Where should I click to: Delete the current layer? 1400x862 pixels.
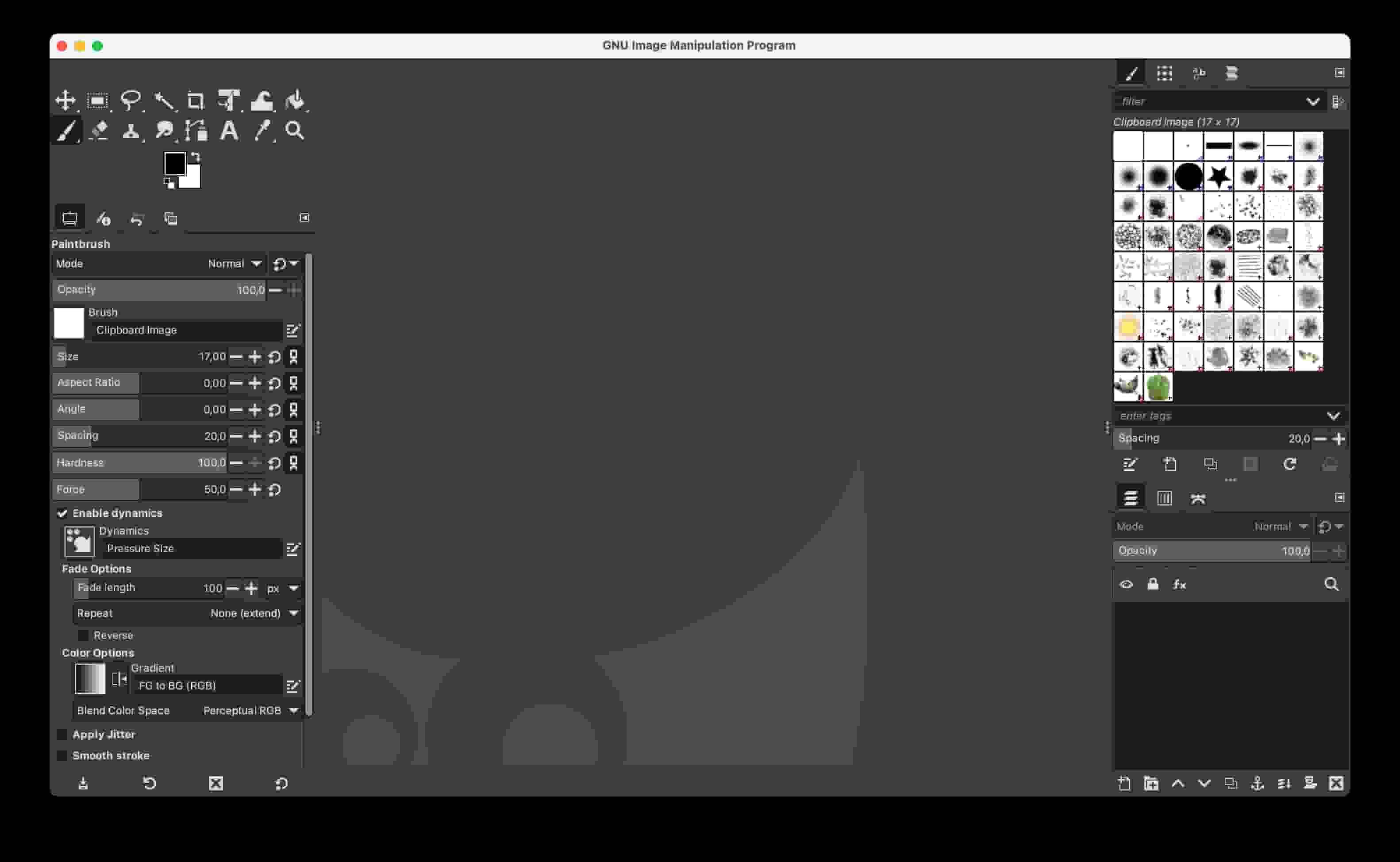coord(1336,783)
